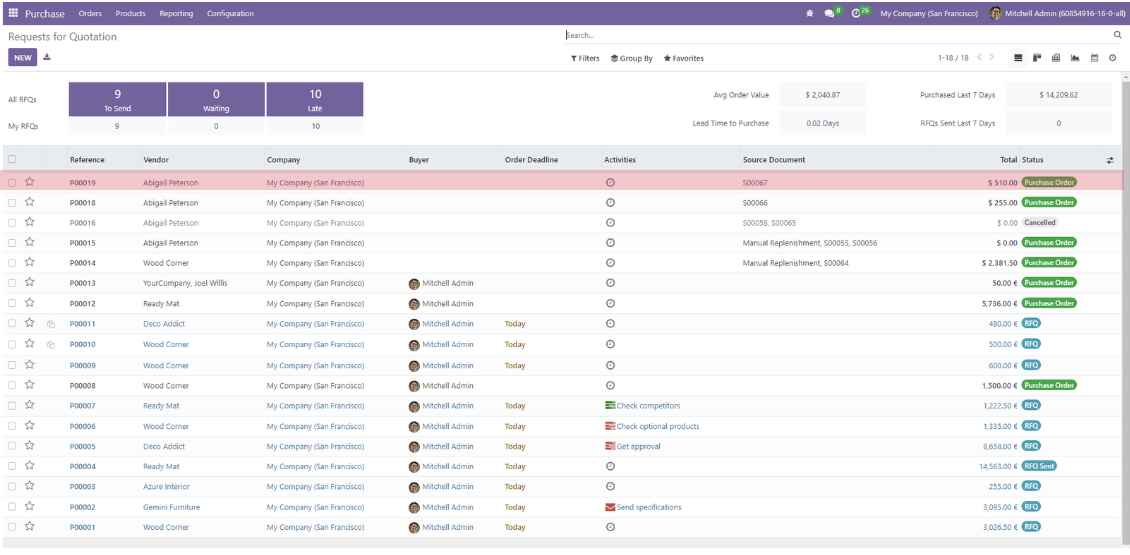Screen dimensions: 1130x555
Task: Tick the checkbox for row P00014
Action: coord(12,263)
